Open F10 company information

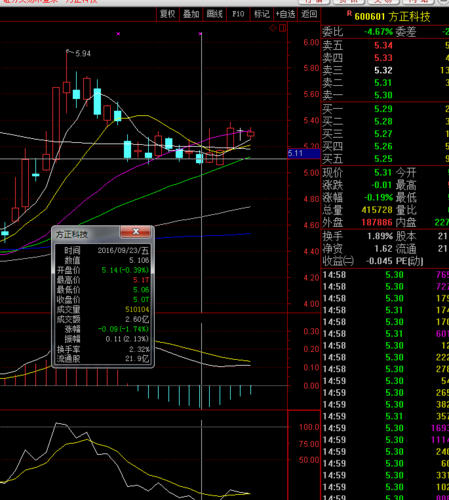click(238, 14)
